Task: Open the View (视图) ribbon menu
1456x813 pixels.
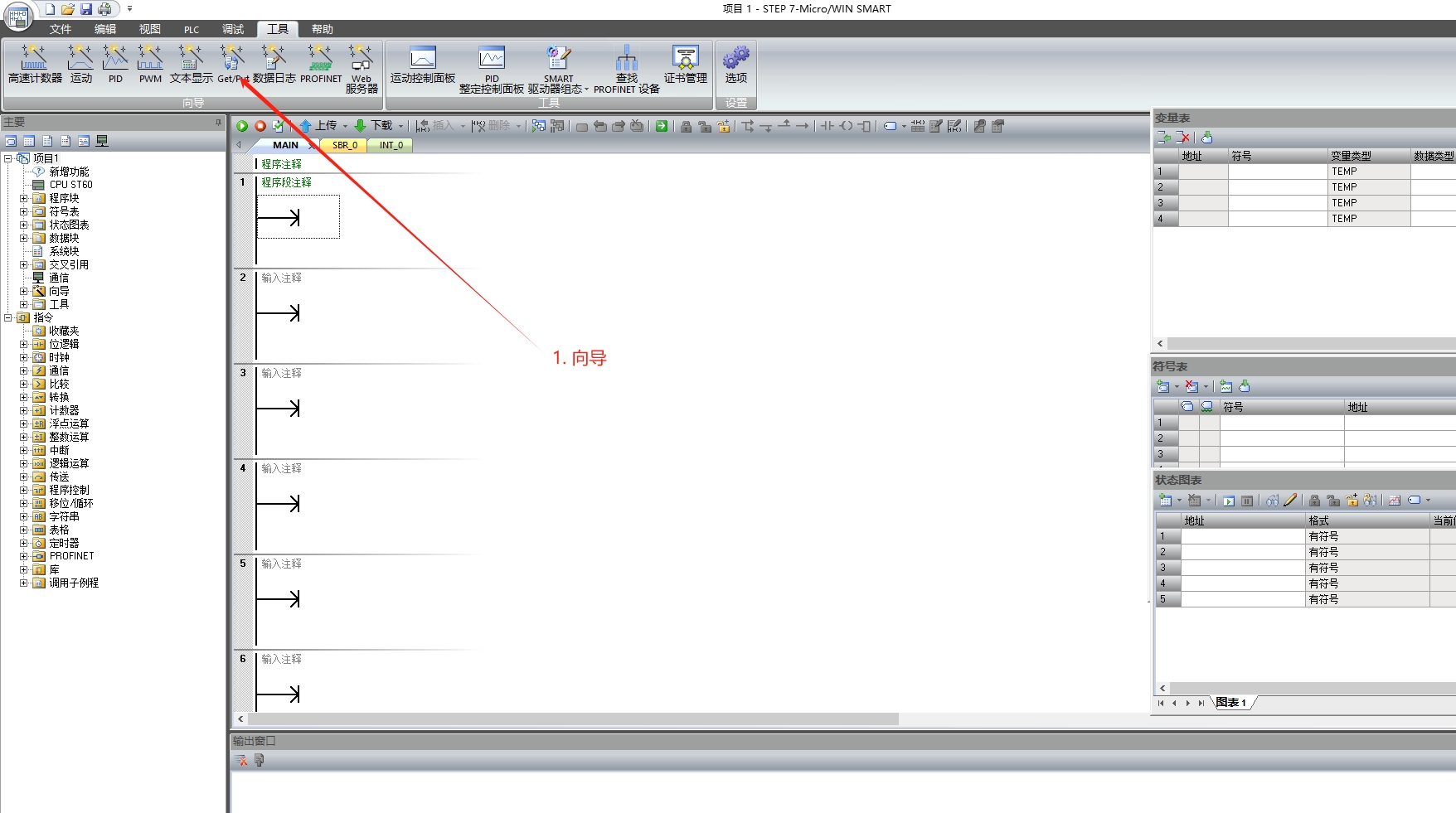Action: [x=149, y=29]
